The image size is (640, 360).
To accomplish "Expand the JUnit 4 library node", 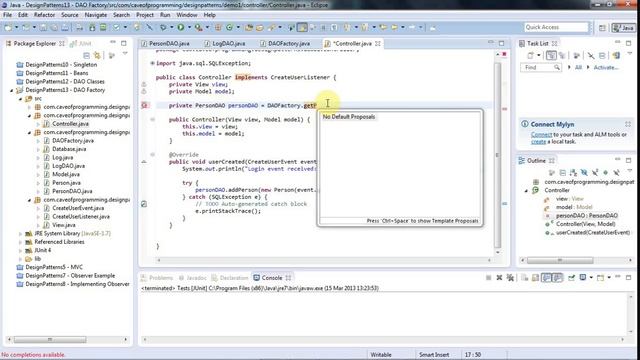I will 20,251.
